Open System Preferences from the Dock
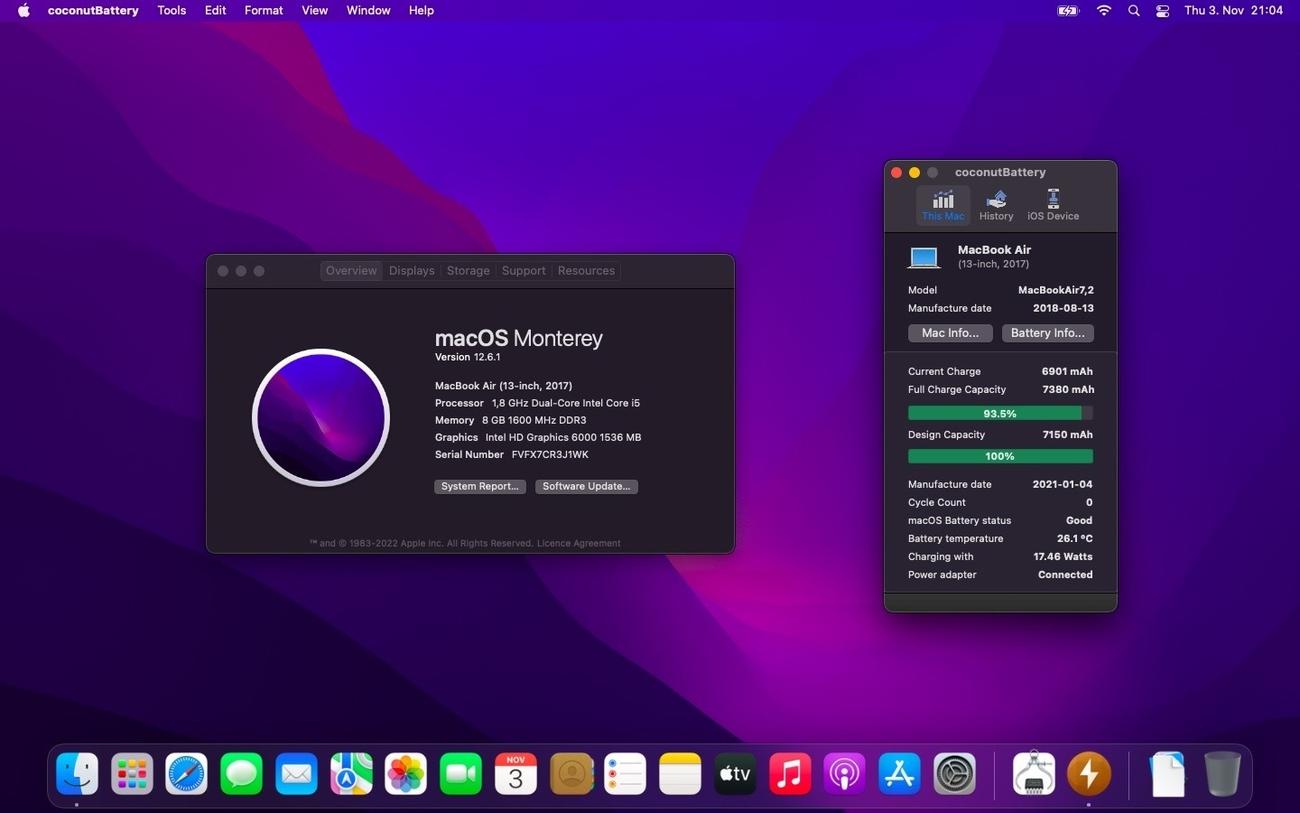1300x813 pixels. [954, 774]
